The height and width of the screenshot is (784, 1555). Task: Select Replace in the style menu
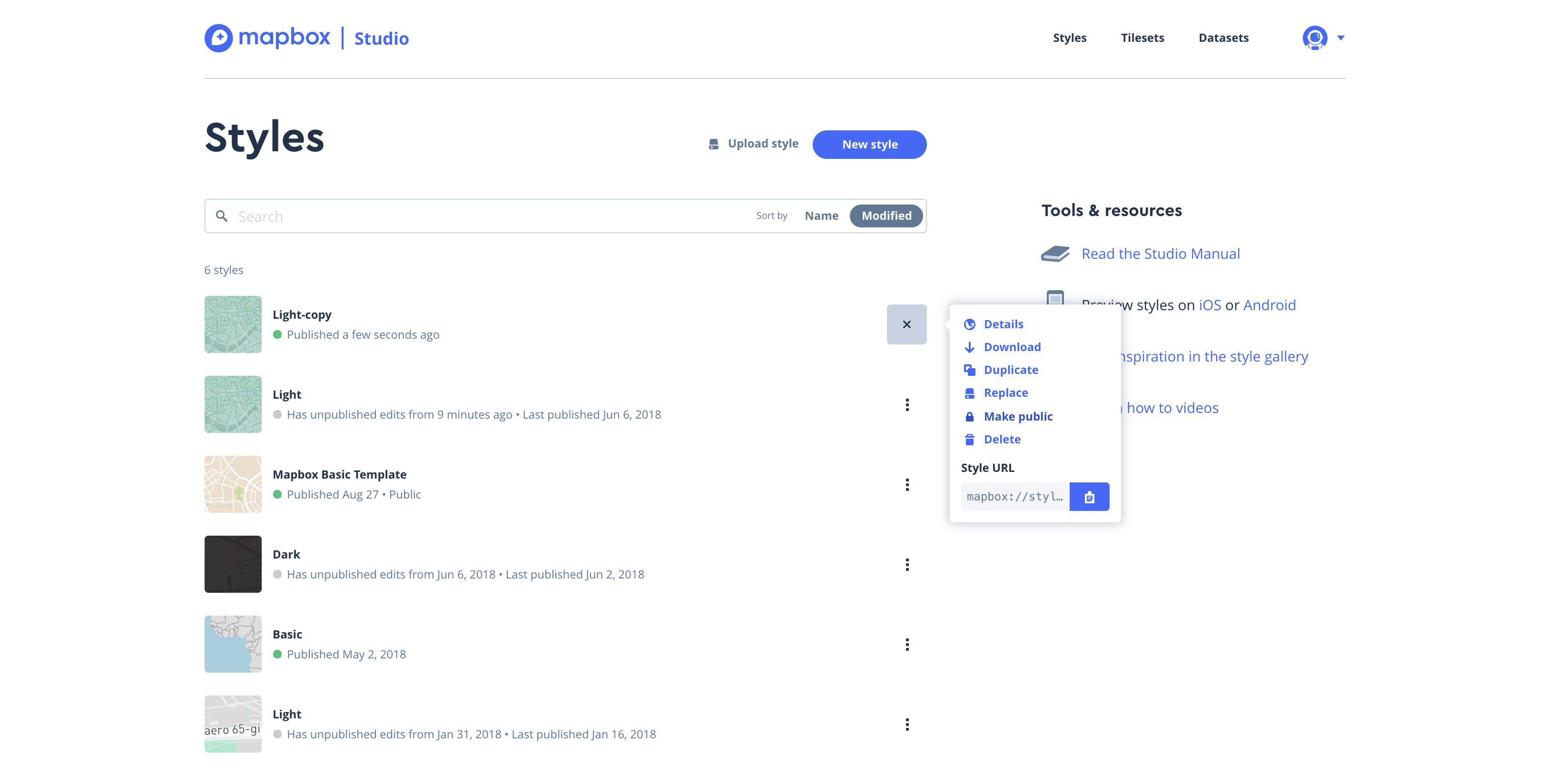996,393
